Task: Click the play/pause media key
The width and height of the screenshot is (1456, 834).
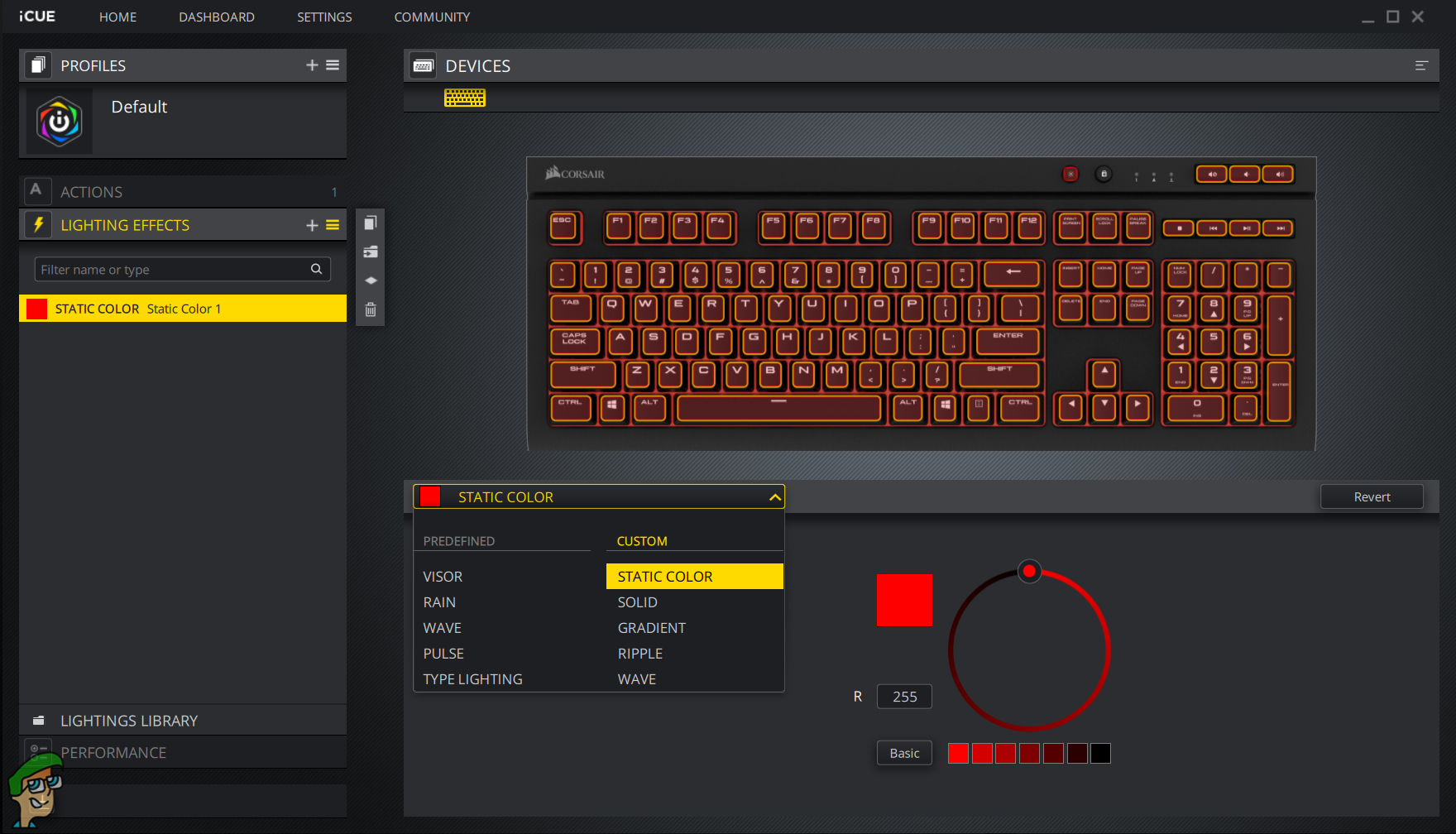Action: (1246, 228)
